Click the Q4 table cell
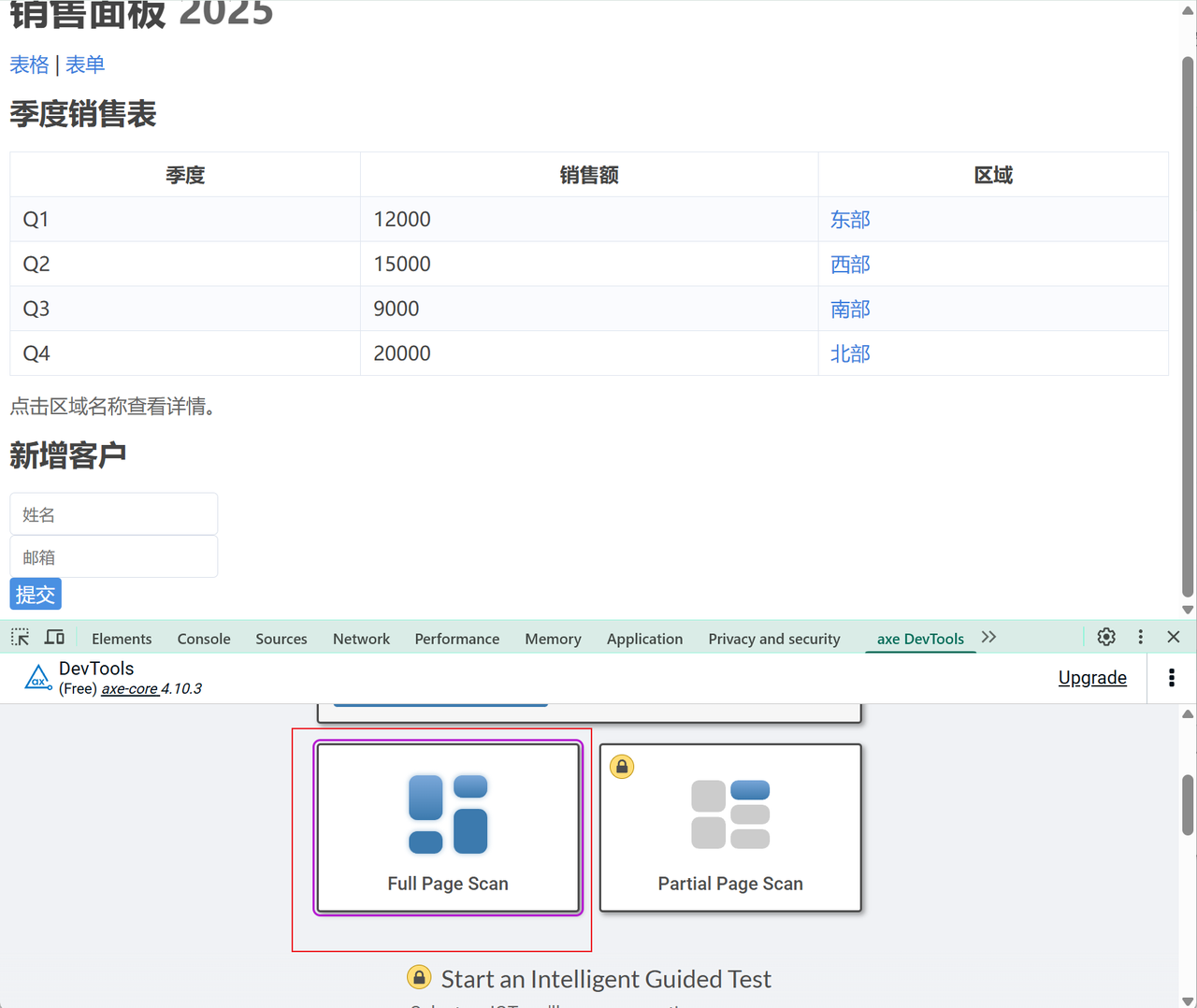This screenshot has width=1197, height=1008. tap(185, 353)
